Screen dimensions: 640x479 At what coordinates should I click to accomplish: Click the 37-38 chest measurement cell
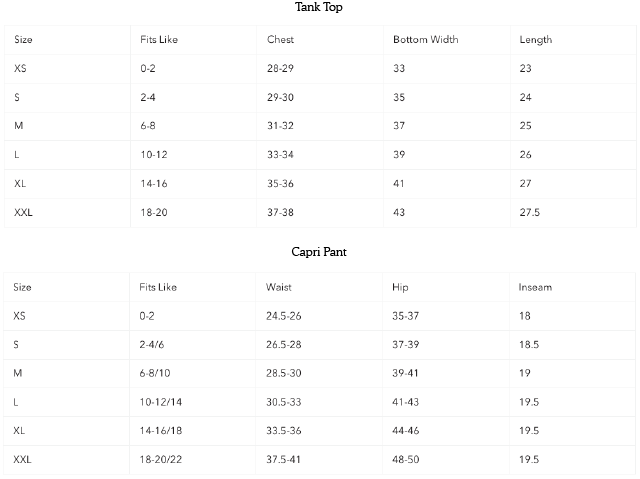coord(280,213)
